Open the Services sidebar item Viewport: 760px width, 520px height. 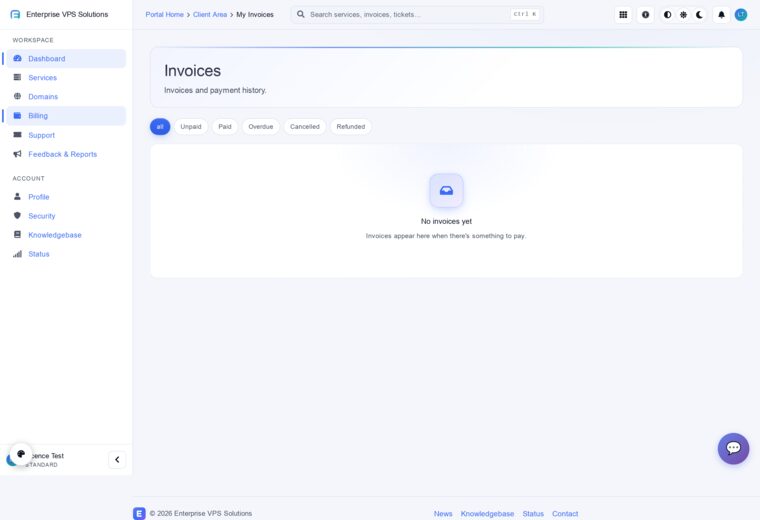66,78
